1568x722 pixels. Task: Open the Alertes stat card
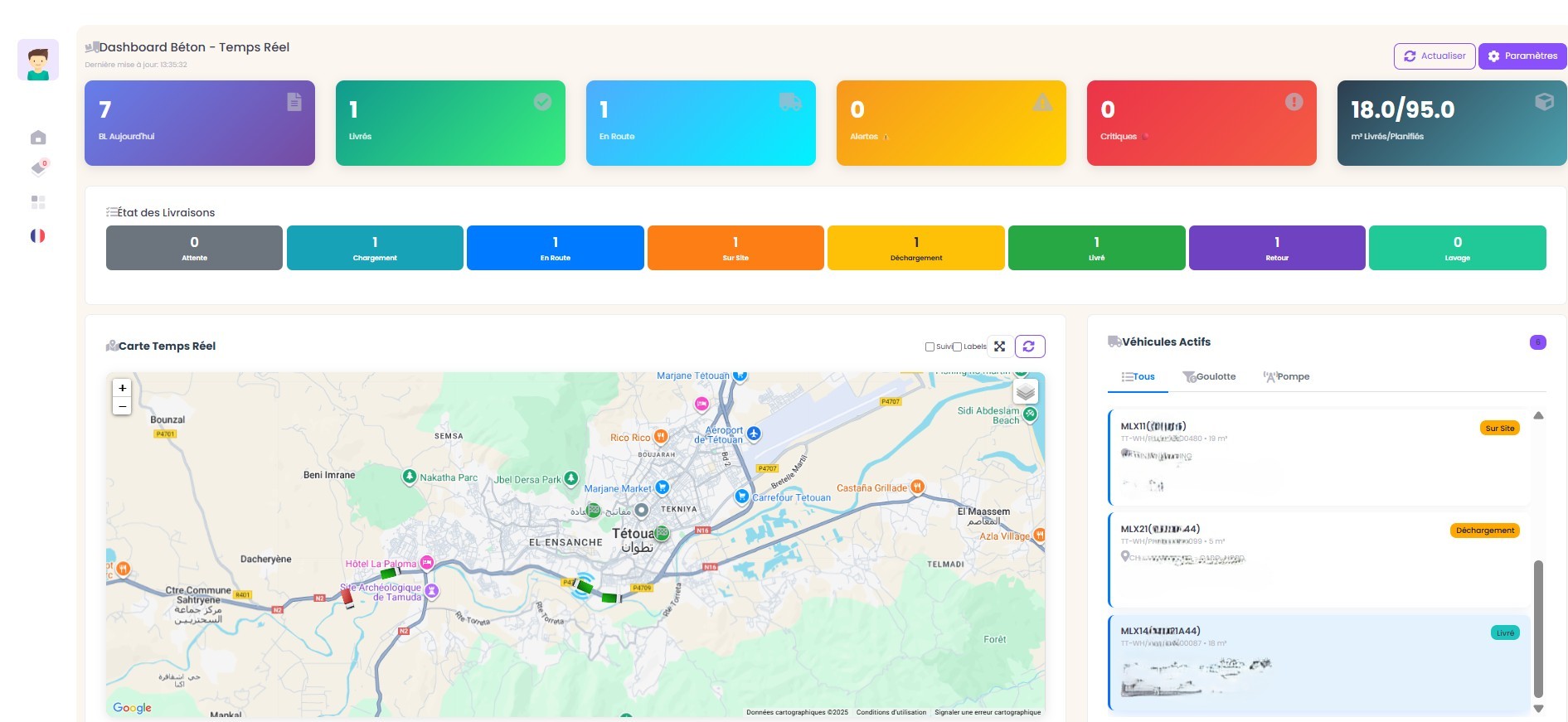click(x=951, y=123)
